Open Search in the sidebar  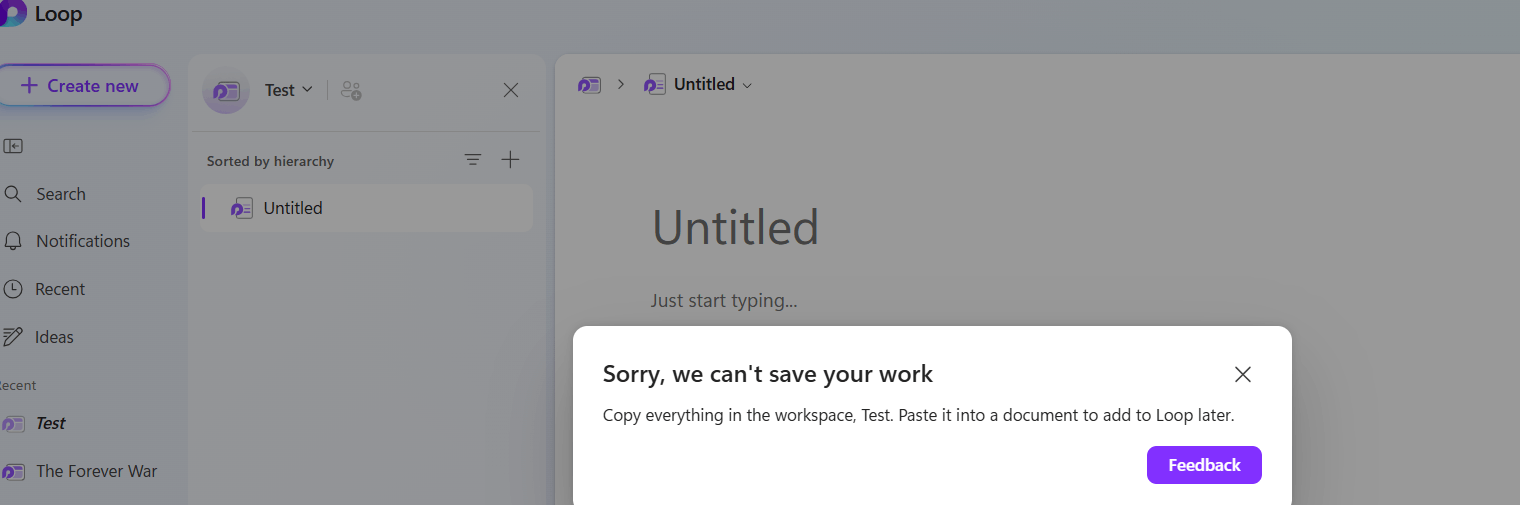click(46, 194)
